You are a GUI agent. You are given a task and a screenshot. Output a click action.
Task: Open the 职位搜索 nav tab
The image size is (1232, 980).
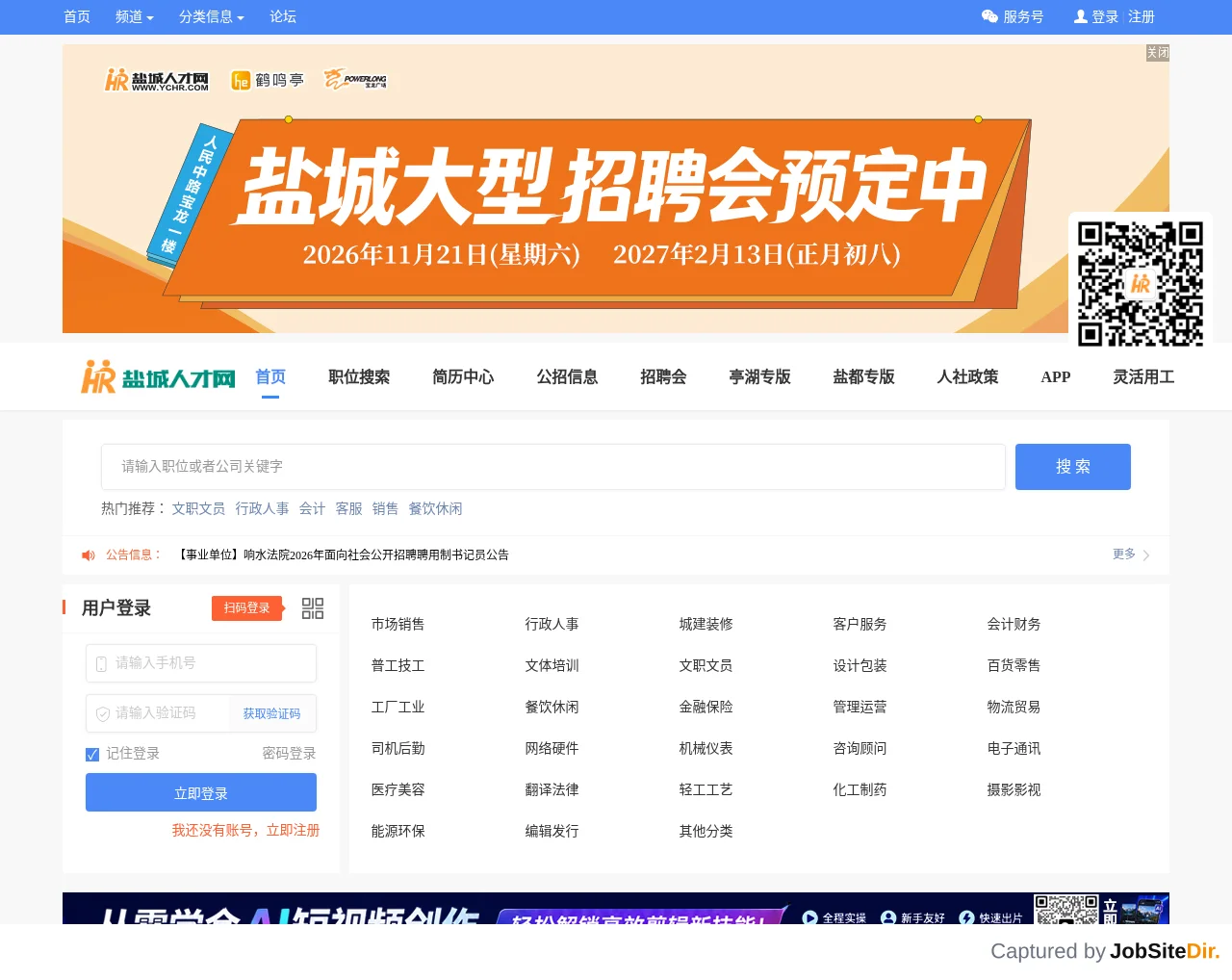coord(359,377)
